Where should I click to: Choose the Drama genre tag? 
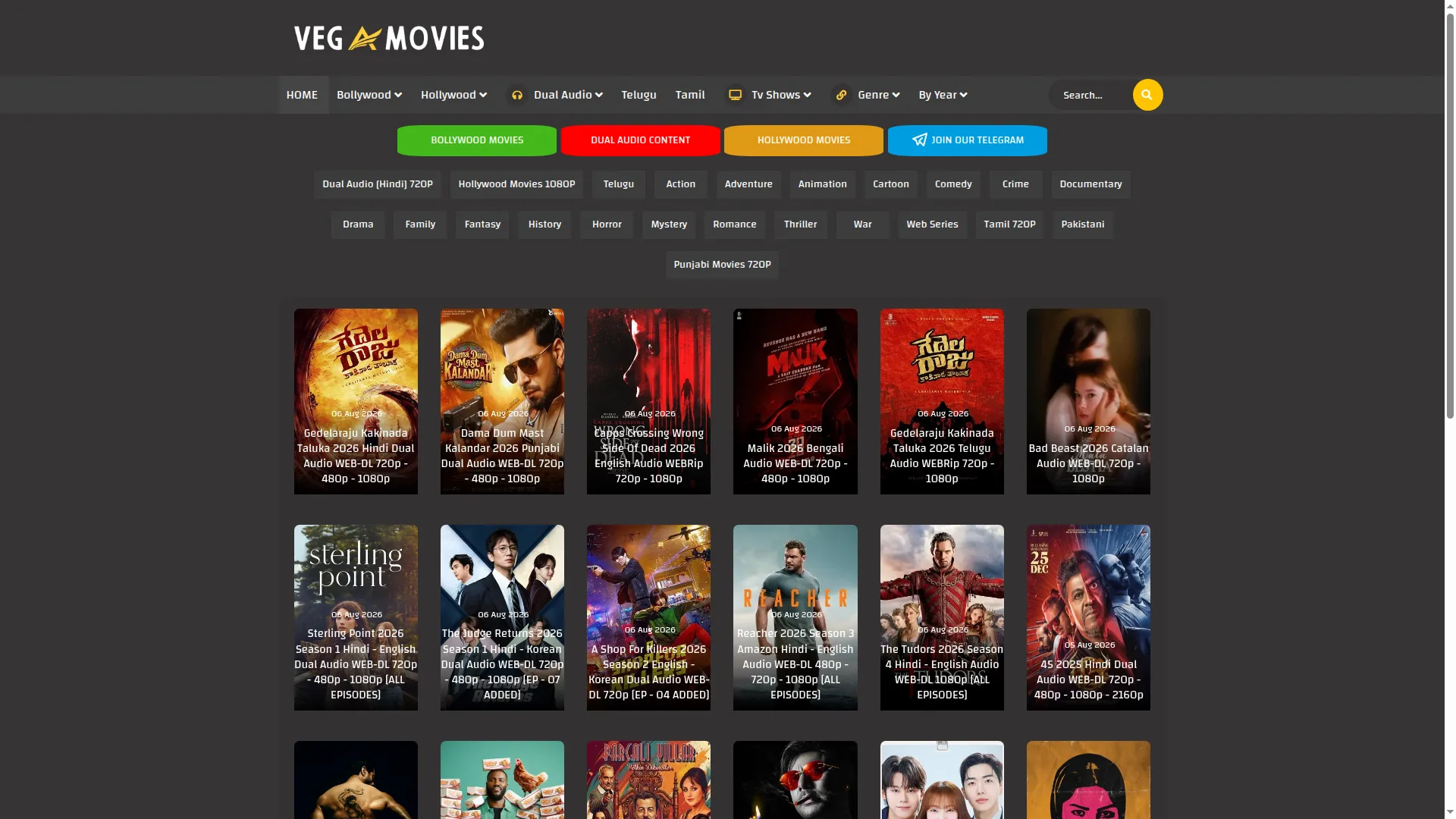[x=358, y=224]
